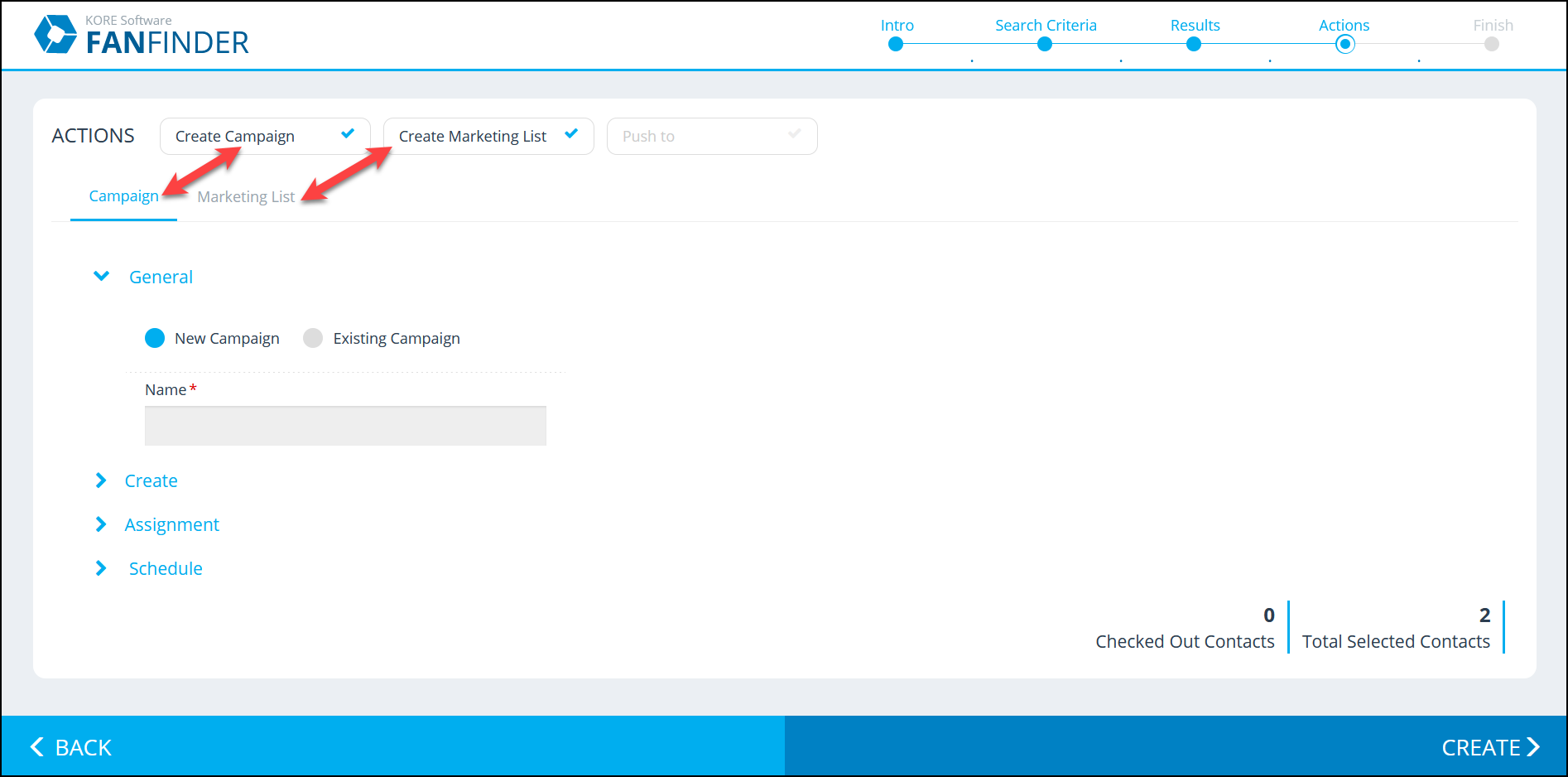Select the New Campaign radio button

pos(155,338)
